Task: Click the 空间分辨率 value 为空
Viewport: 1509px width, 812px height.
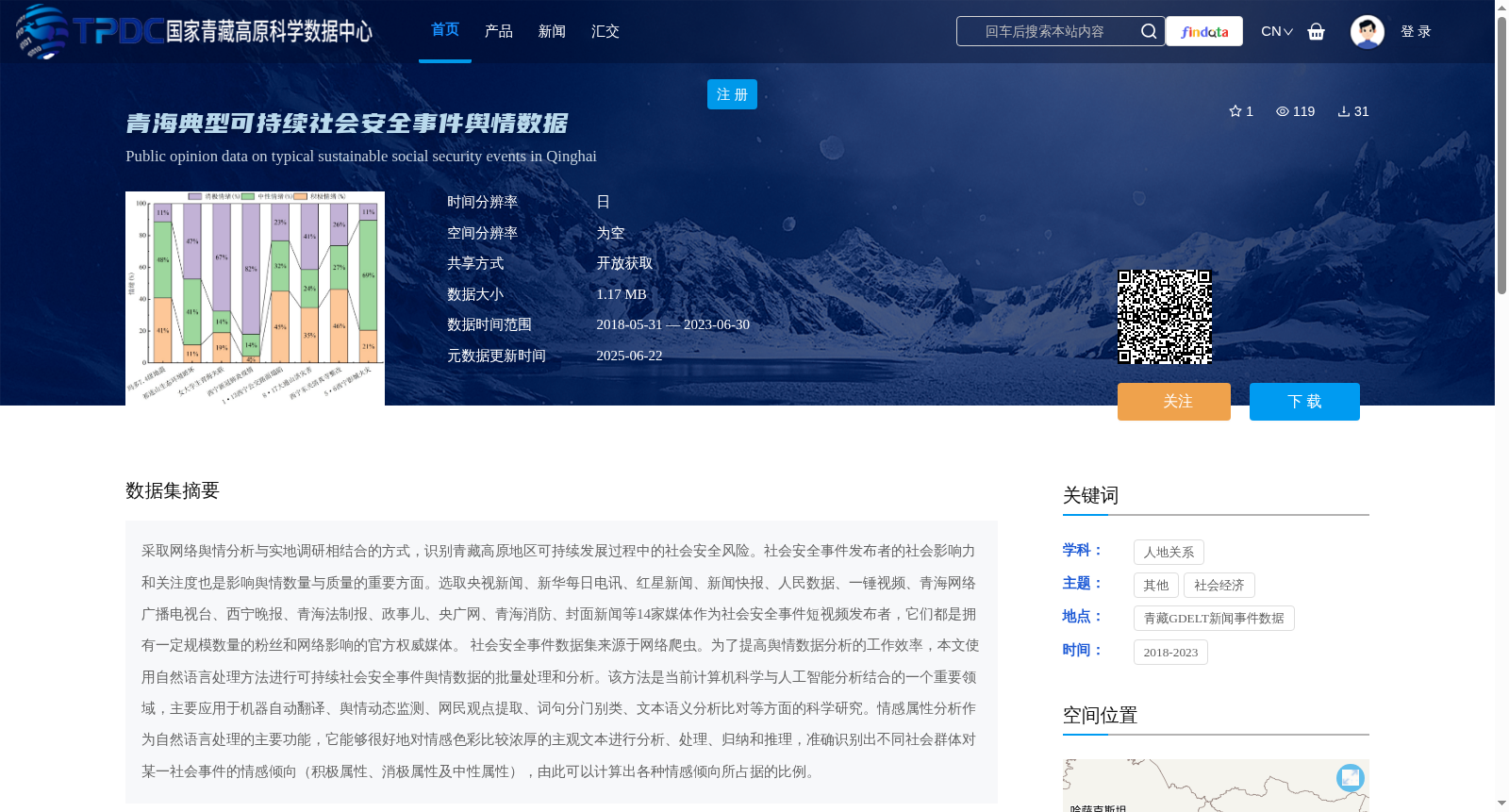Action: pos(610,233)
